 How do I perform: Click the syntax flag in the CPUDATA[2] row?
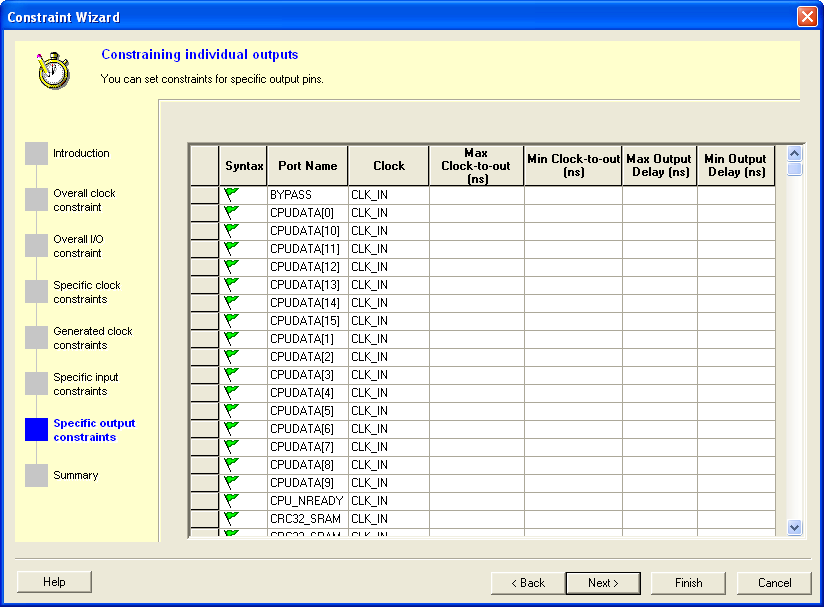[231, 356]
